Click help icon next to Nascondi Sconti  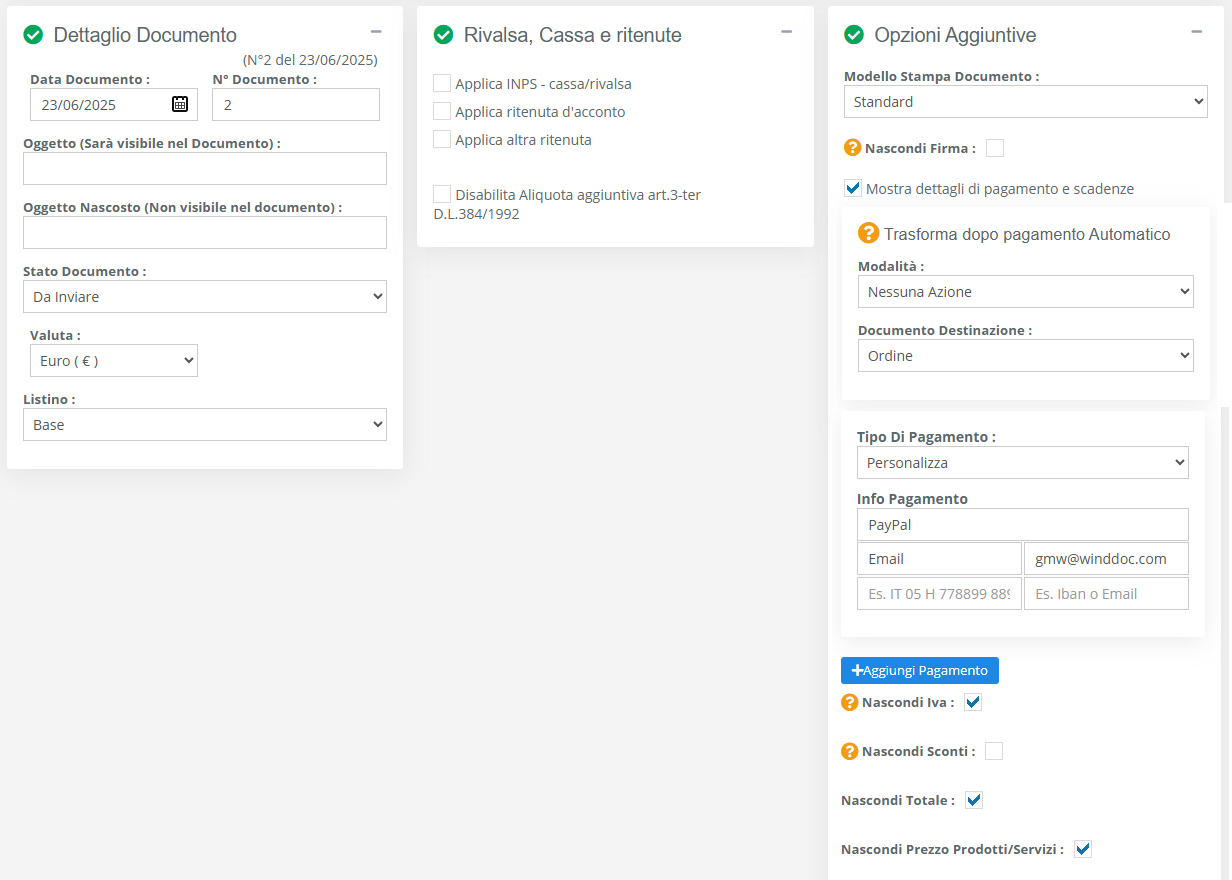pyautogui.click(x=850, y=751)
